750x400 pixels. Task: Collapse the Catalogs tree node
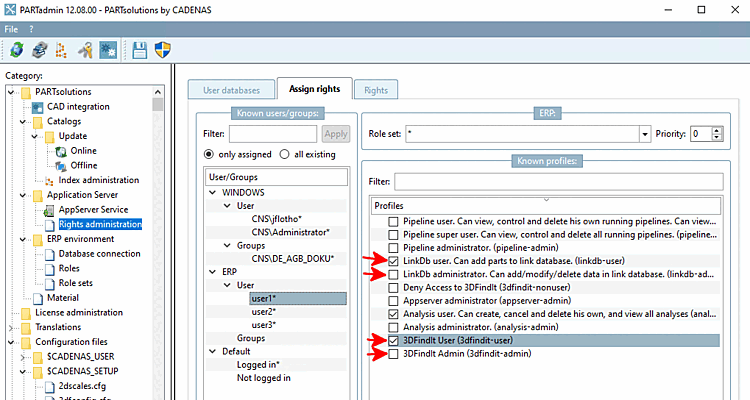click(x=22, y=122)
